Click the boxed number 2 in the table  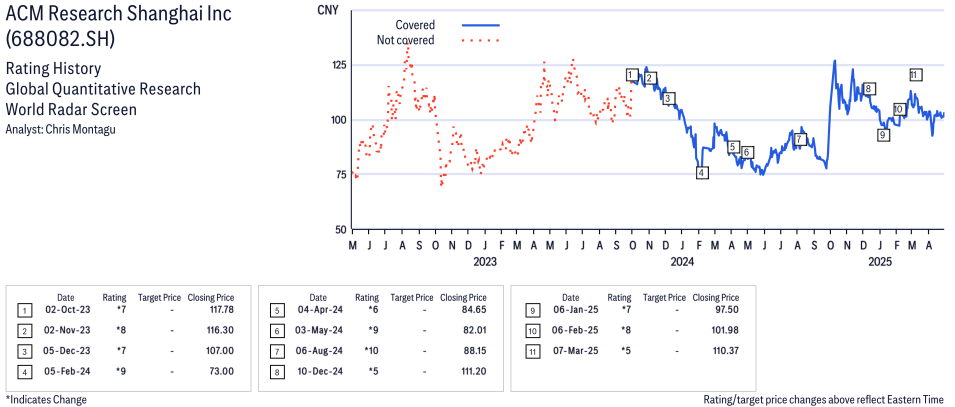click(x=24, y=331)
